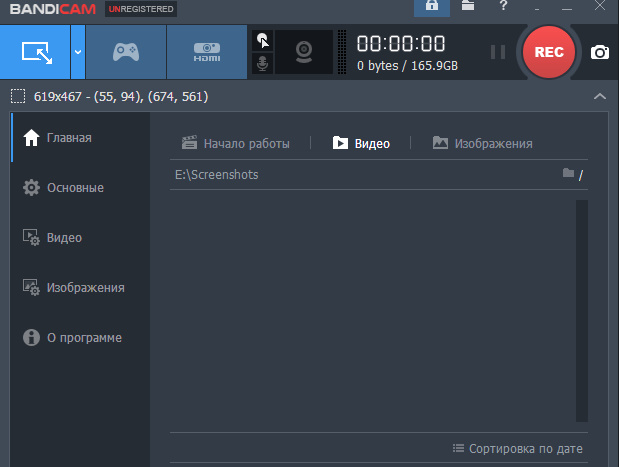The width and height of the screenshot is (619, 467).
Task: Click the 0 bytes / 165.9GB status
Action: click(x=407, y=66)
